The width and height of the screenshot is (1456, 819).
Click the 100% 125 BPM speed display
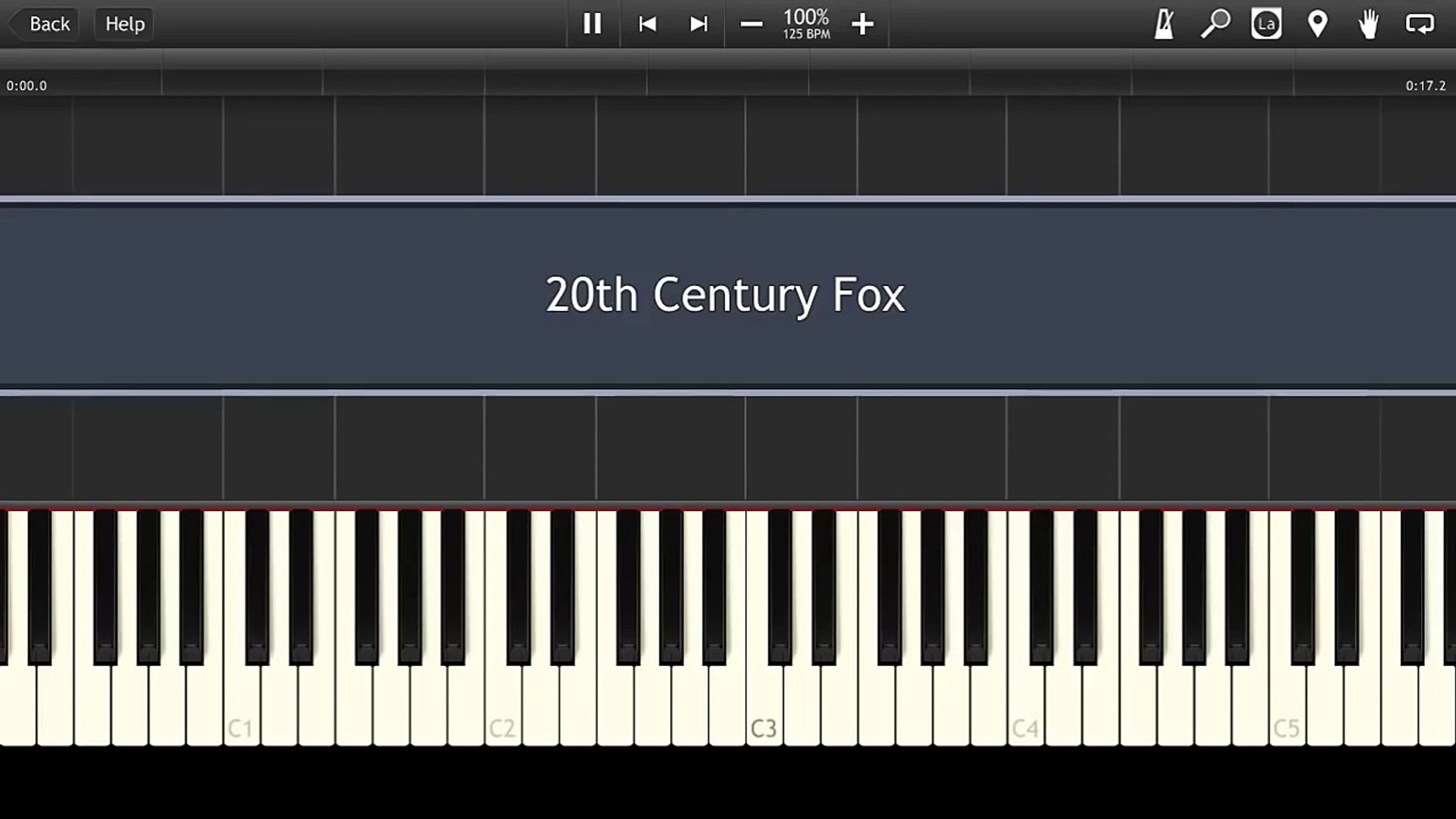[806, 24]
